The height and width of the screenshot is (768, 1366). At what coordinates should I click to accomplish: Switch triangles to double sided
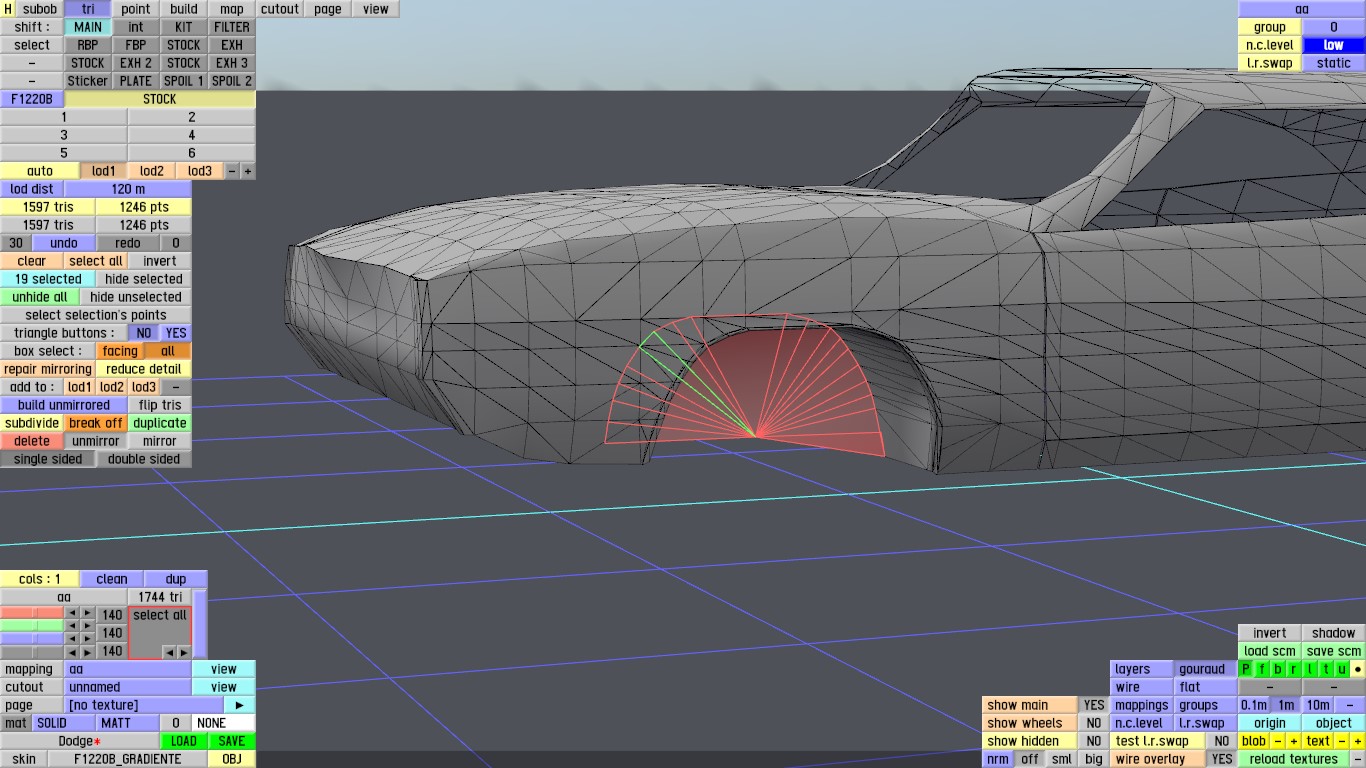tap(144, 459)
